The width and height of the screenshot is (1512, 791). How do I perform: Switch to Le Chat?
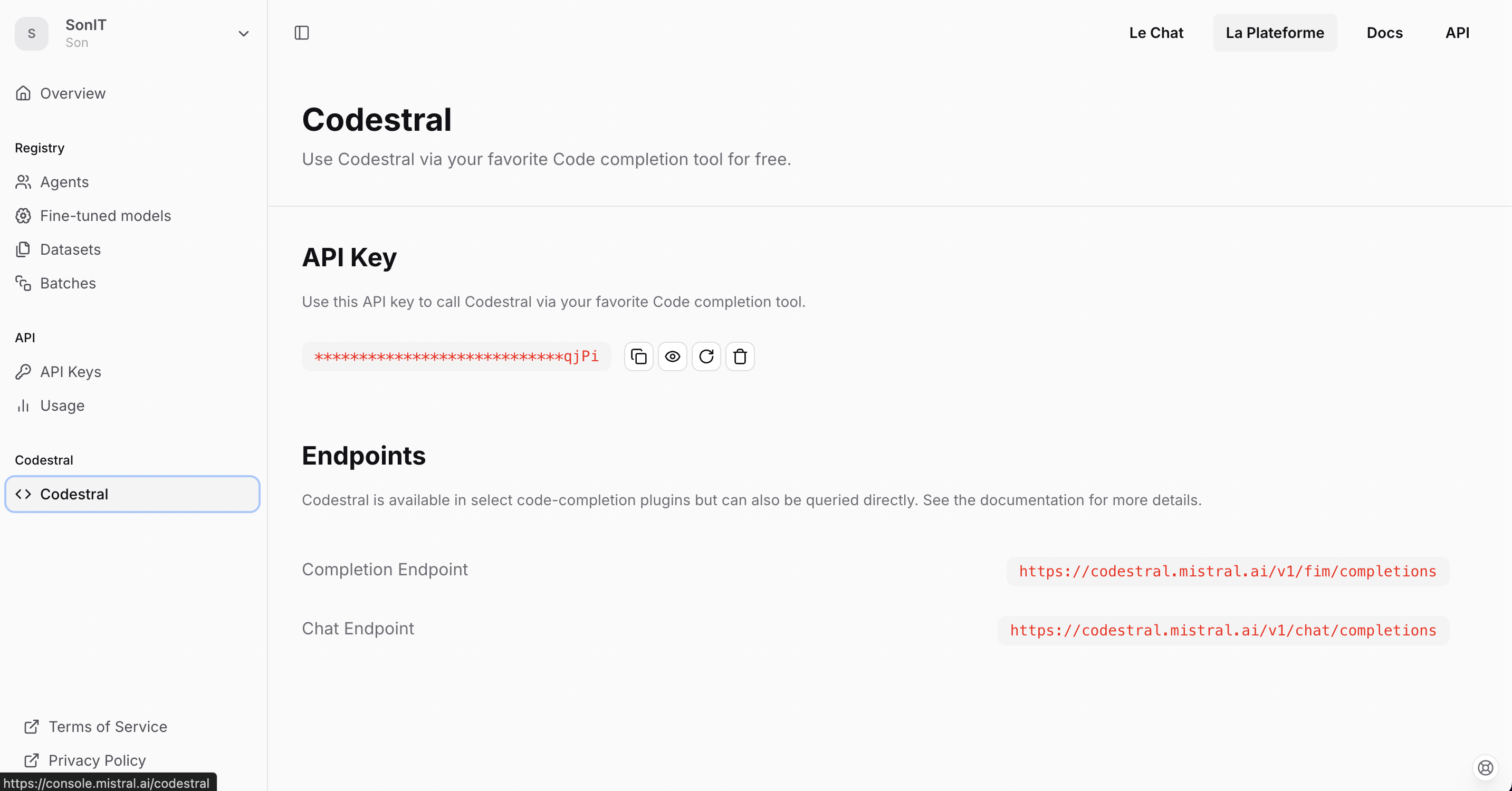[1156, 33]
